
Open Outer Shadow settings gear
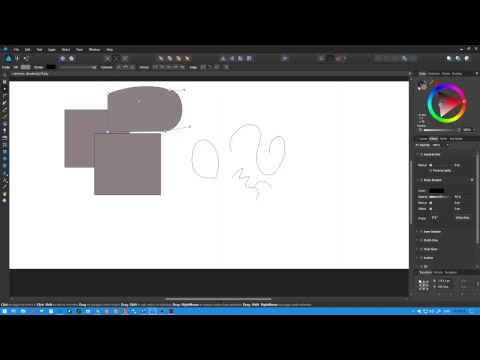point(472,180)
